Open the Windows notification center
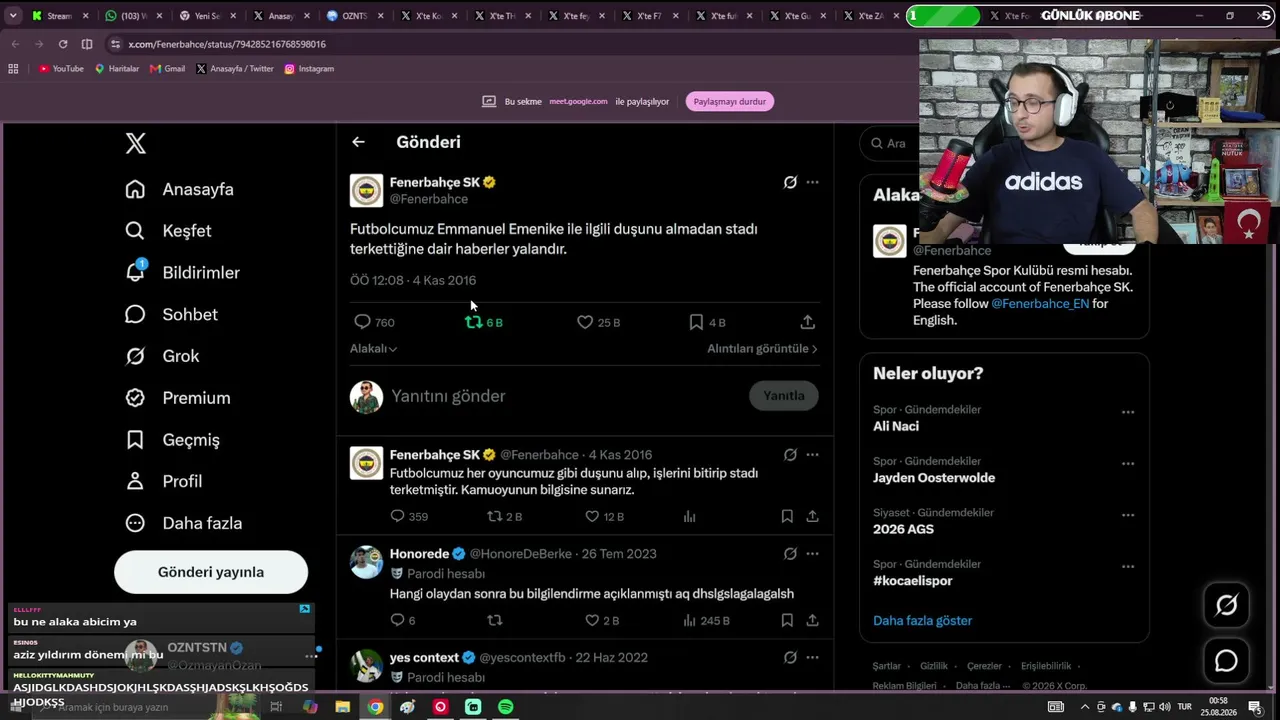 tap(1254, 707)
